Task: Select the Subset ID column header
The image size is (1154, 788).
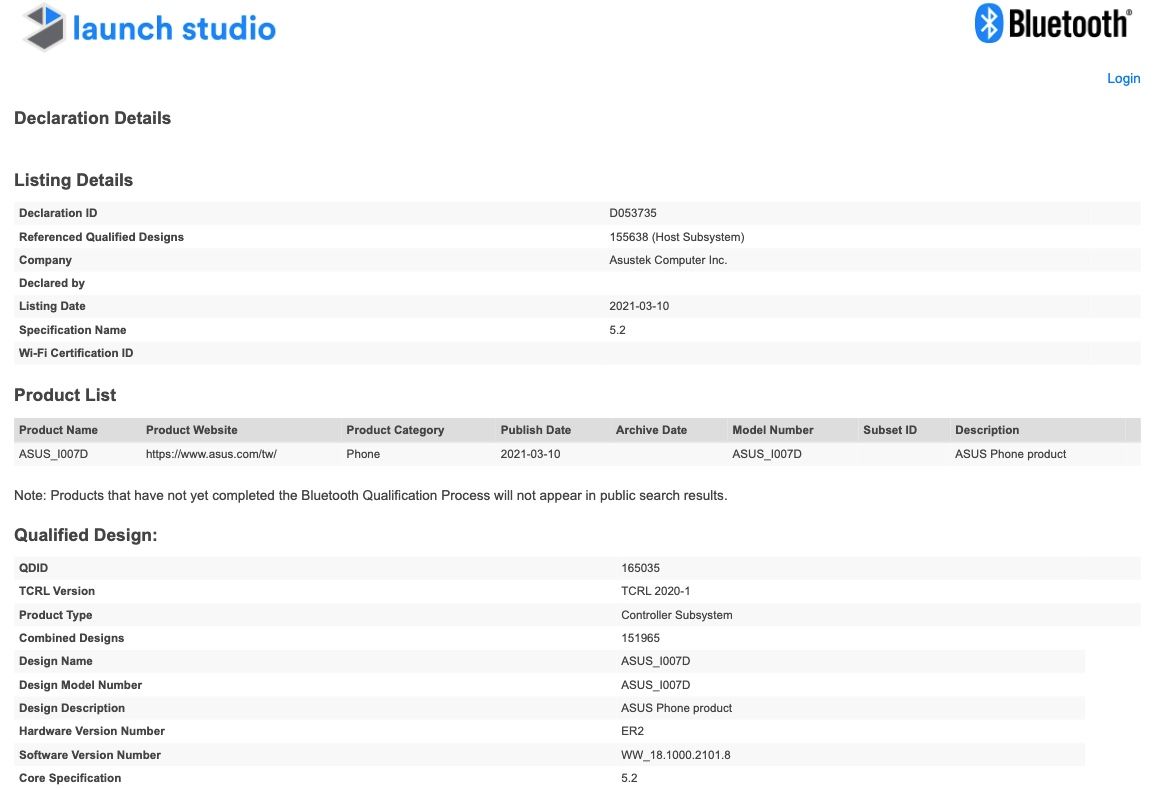Action: pyautogui.click(x=890, y=430)
